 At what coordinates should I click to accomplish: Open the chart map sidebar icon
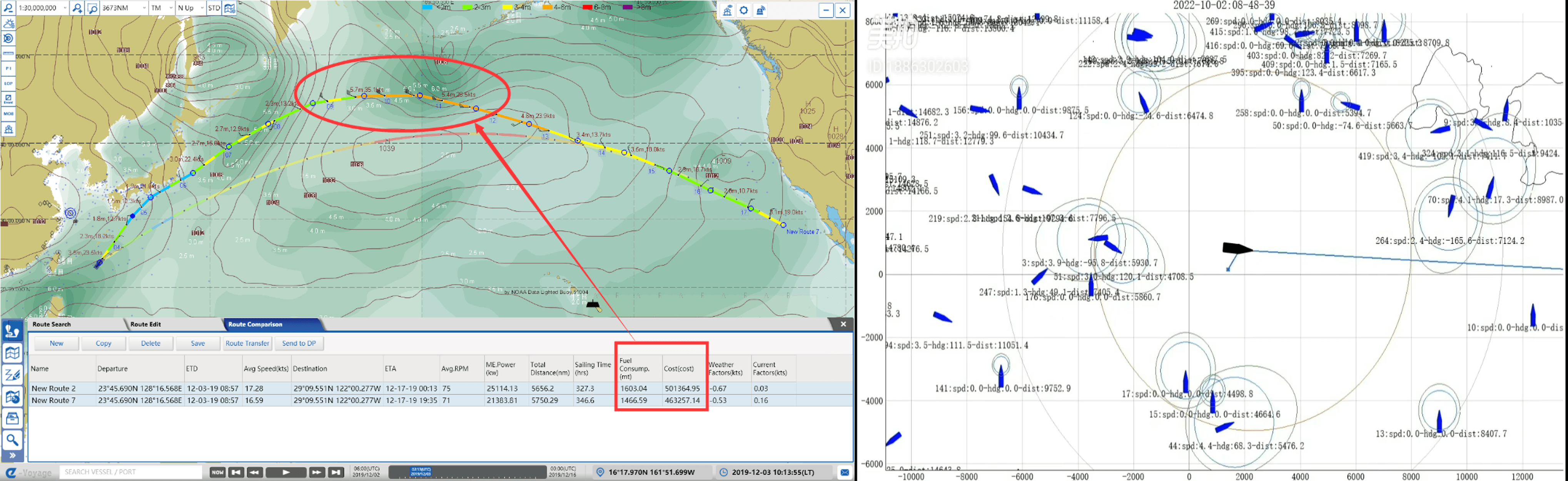[12, 353]
